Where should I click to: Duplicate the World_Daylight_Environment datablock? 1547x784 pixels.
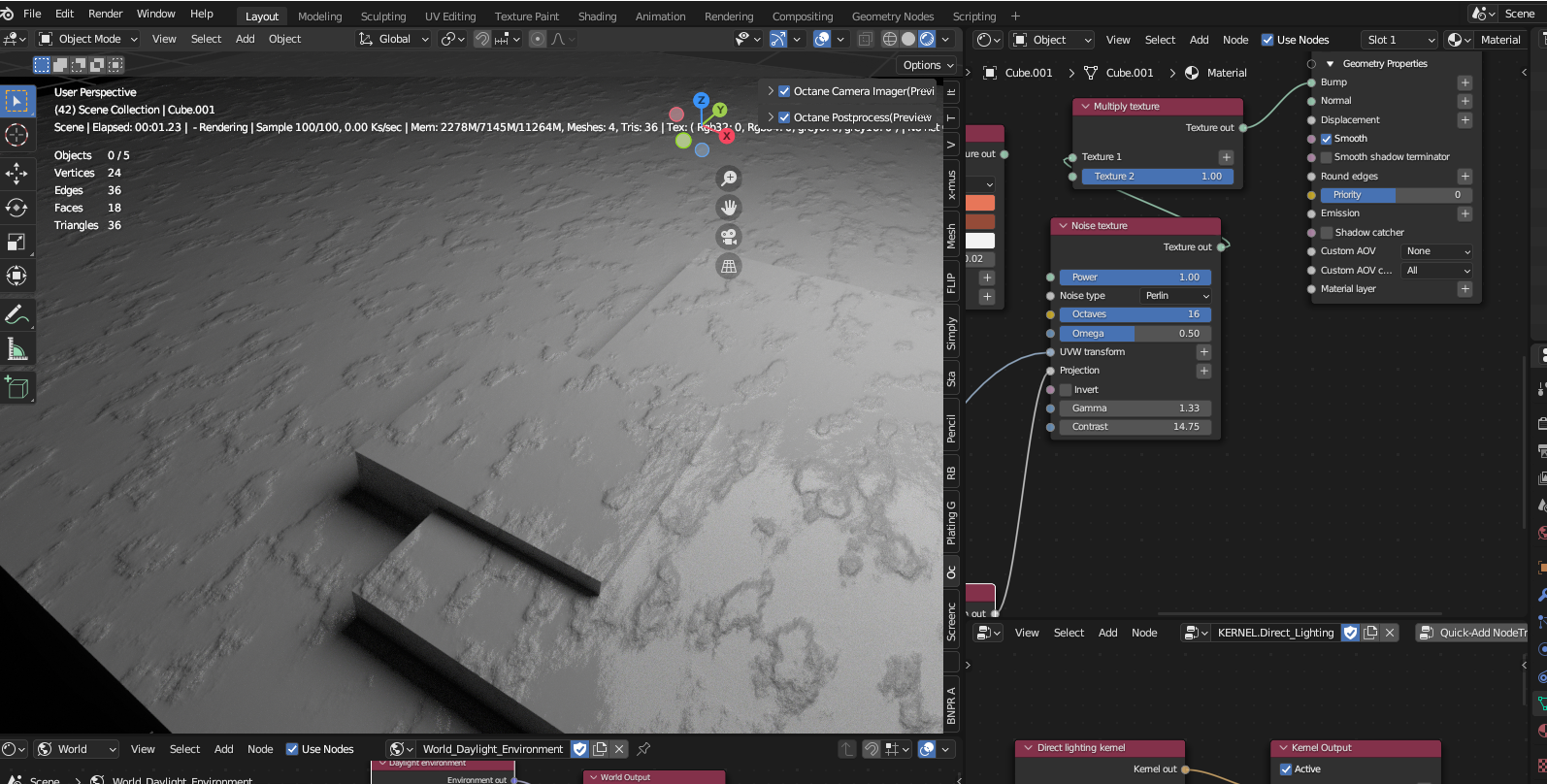600,749
